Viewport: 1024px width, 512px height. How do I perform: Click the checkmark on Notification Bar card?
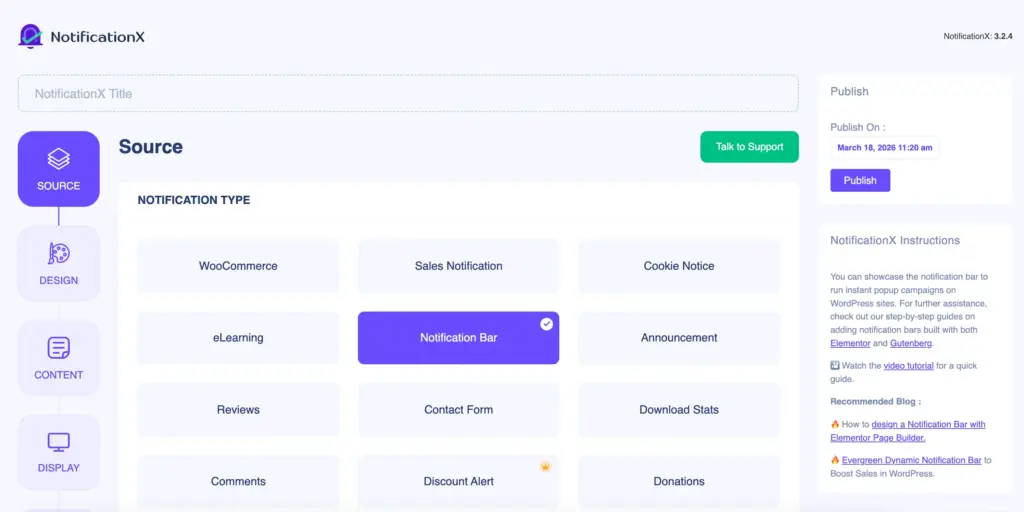click(547, 324)
